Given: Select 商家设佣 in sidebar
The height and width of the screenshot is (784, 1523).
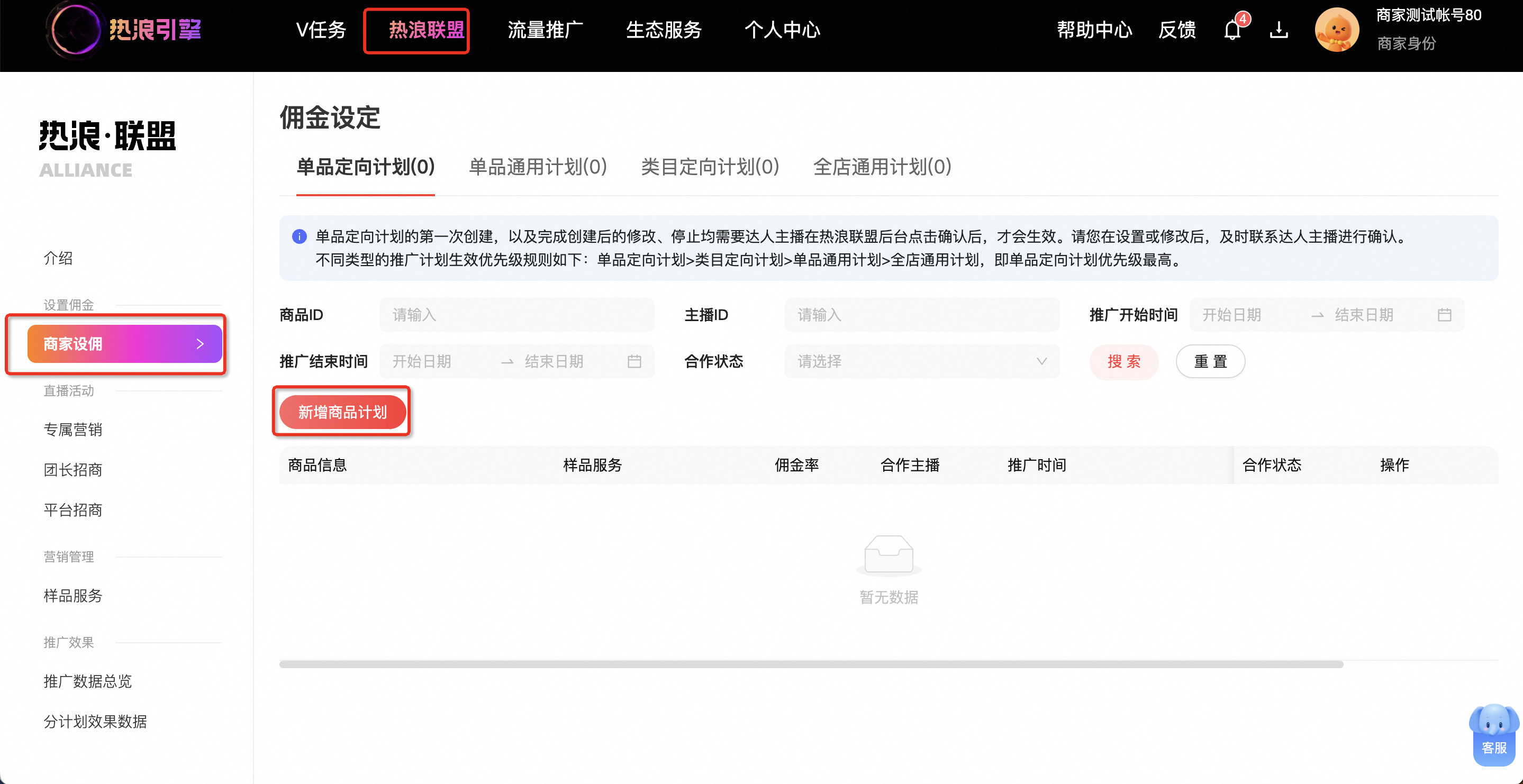Looking at the screenshot, I should [125, 344].
